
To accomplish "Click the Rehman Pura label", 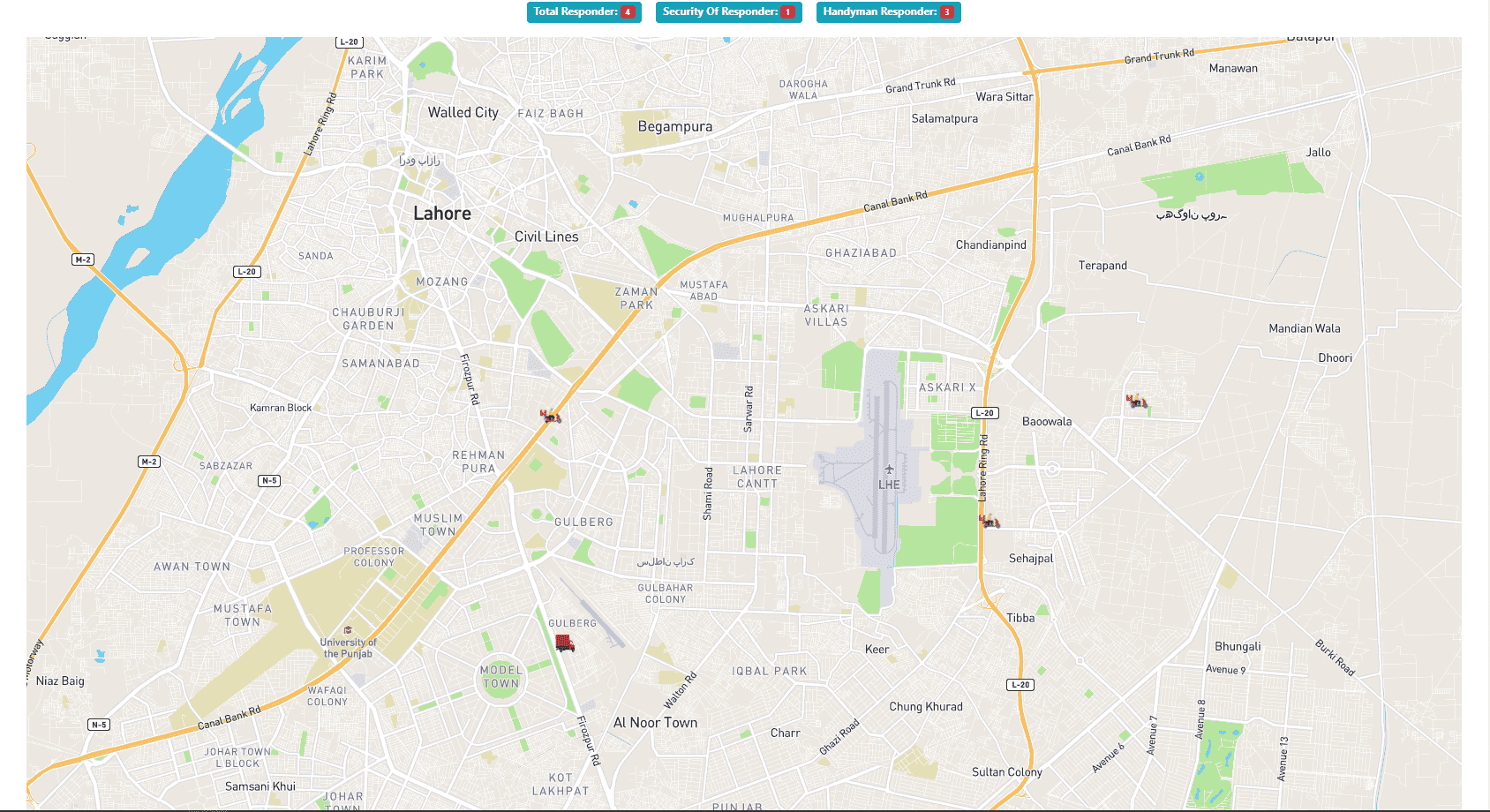I will click(478, 462).
